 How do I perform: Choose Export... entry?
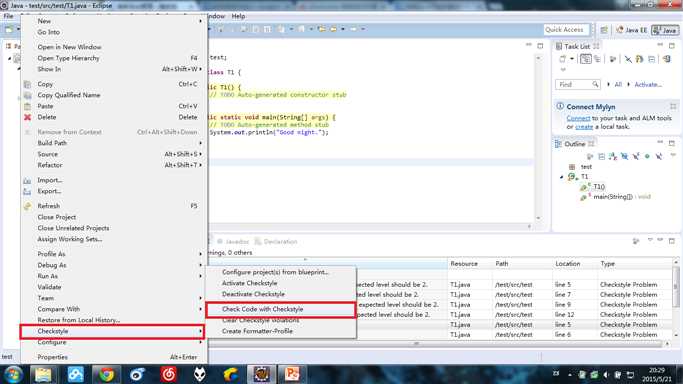pos(114,191)
